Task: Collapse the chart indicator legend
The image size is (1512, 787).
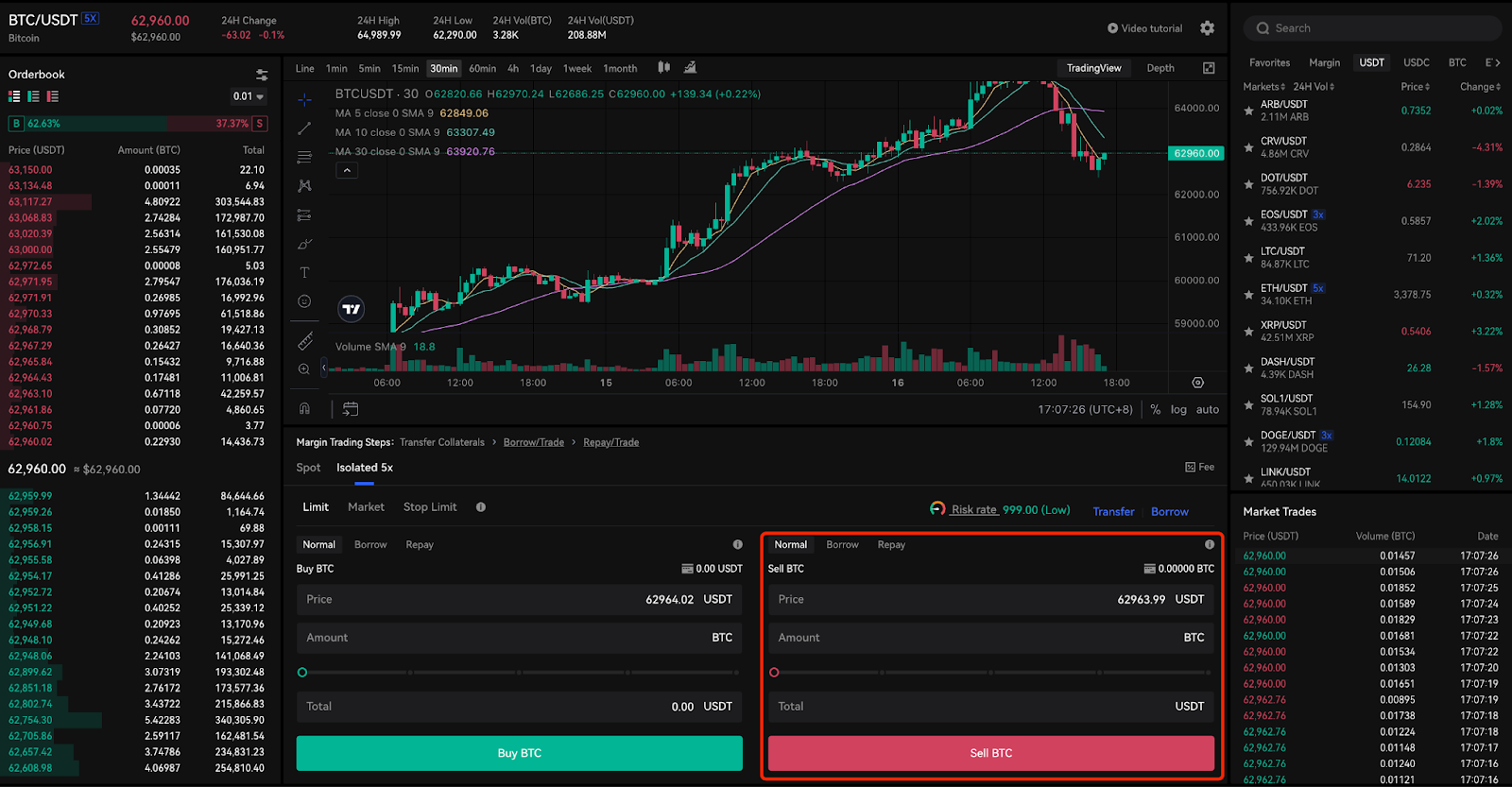Action: [x=347, y=170]
